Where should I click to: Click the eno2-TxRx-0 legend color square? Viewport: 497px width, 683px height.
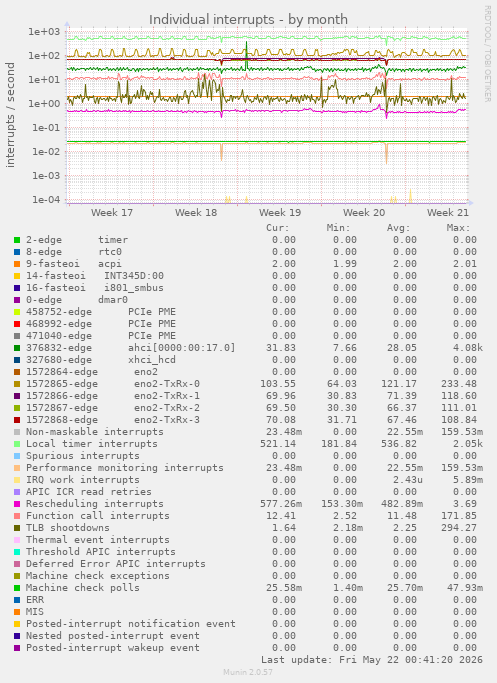pos(17,384)
